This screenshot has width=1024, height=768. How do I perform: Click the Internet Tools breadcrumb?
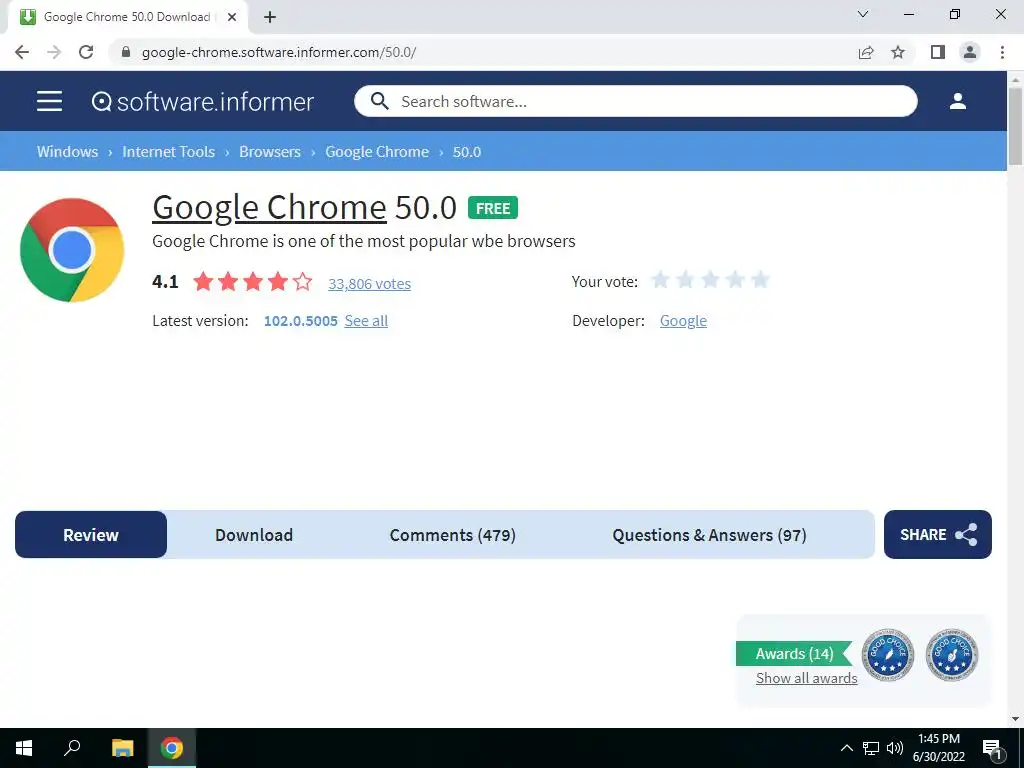click(168, 152)
